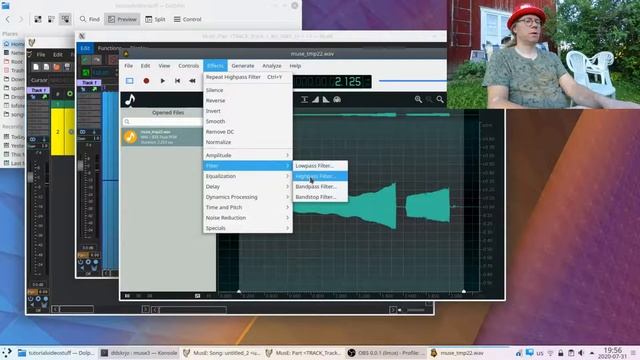Click the volume icon in system tray
This screenshot has width=640, height=360.
coord(581,353)
